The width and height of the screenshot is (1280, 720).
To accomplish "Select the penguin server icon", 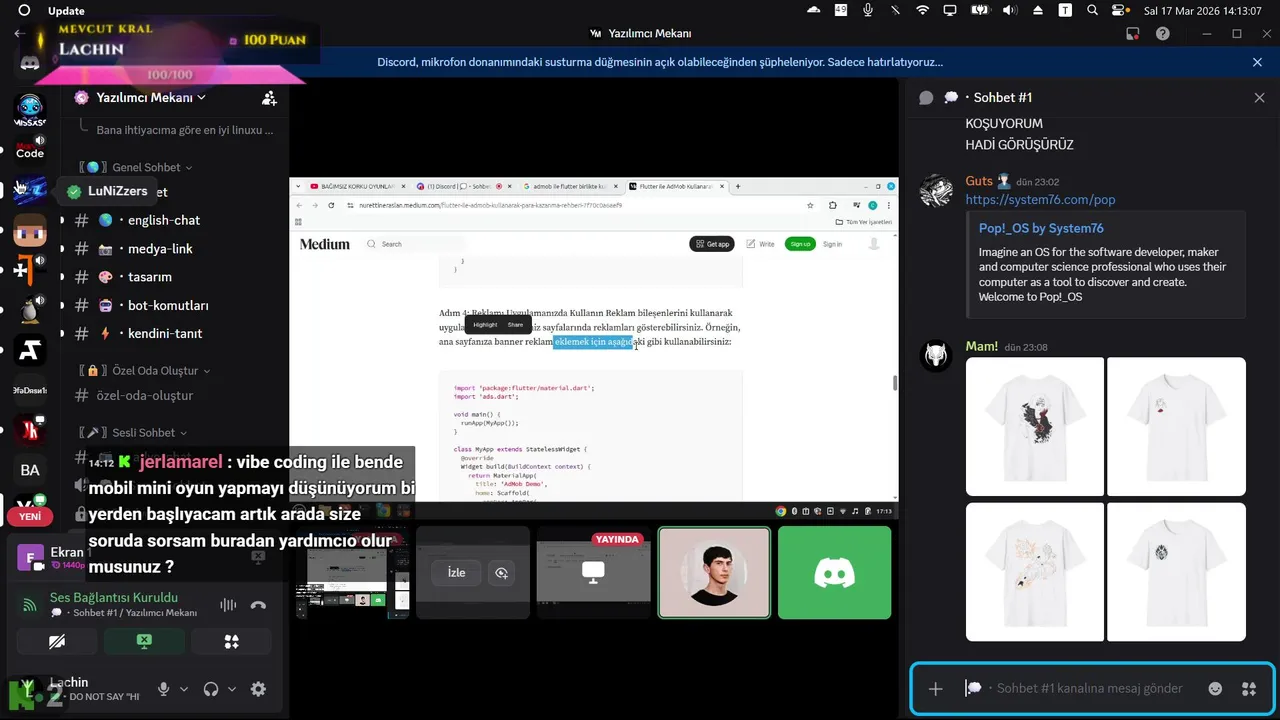I will [30, 310].
